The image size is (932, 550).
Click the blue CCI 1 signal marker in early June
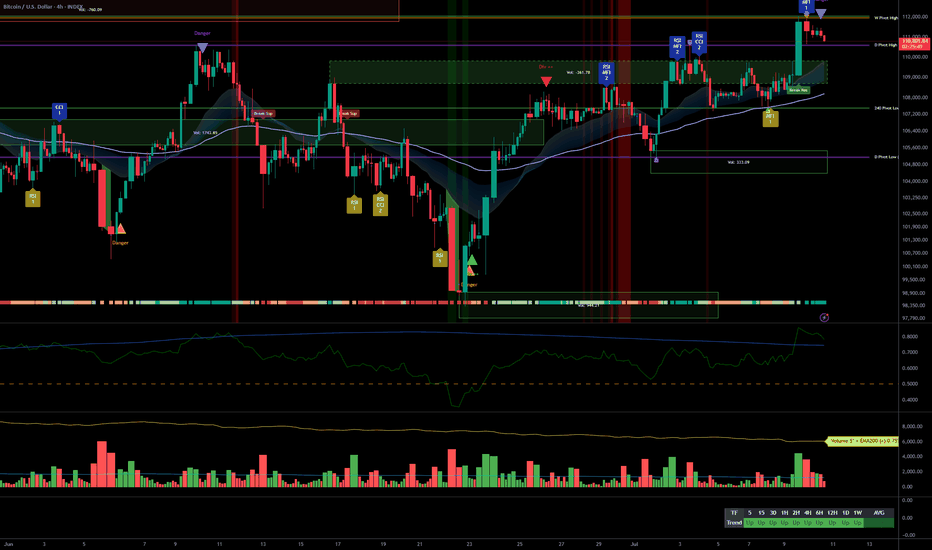[x=59, y=111]
